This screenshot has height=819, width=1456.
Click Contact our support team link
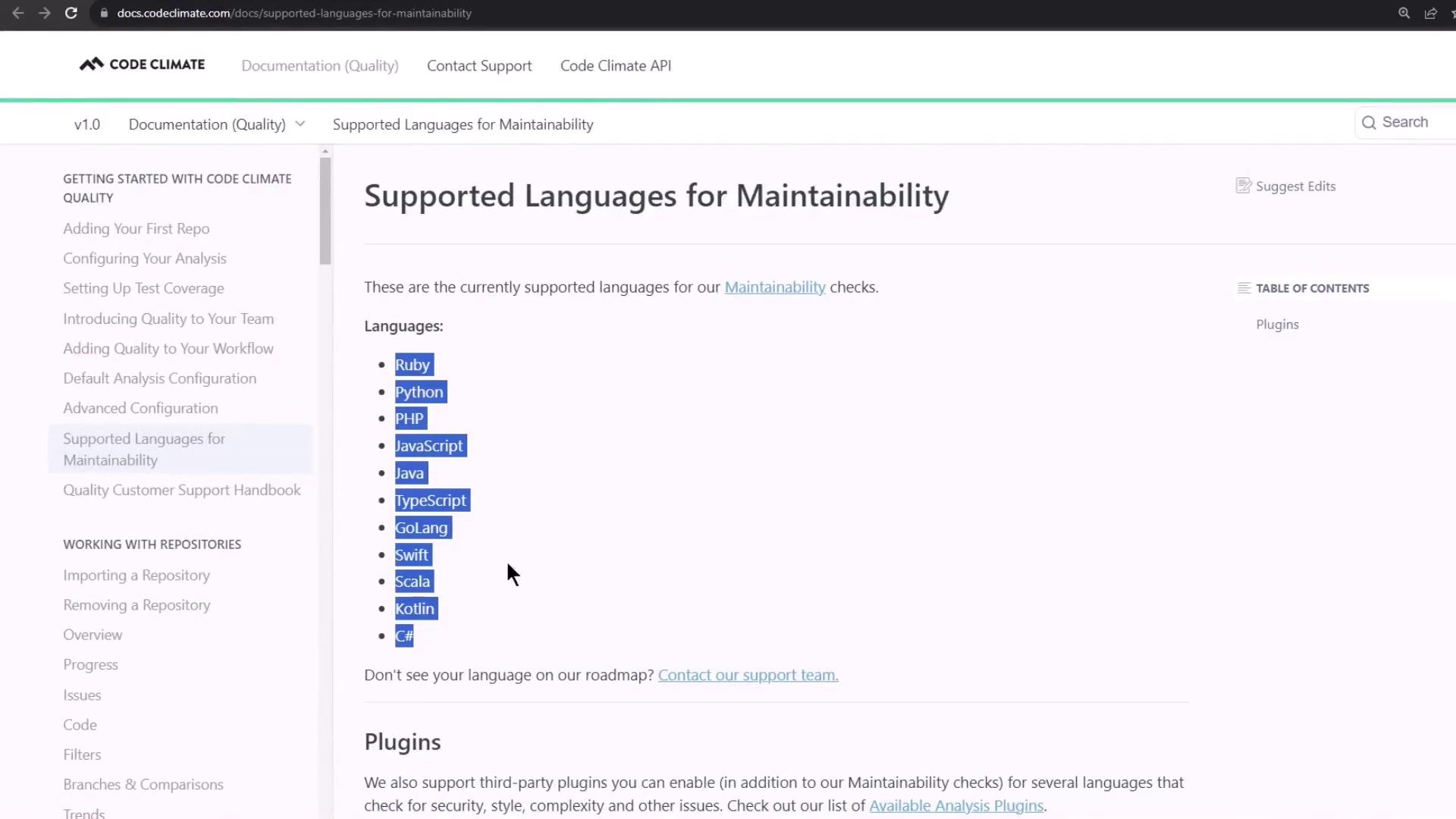coord(748,675)
